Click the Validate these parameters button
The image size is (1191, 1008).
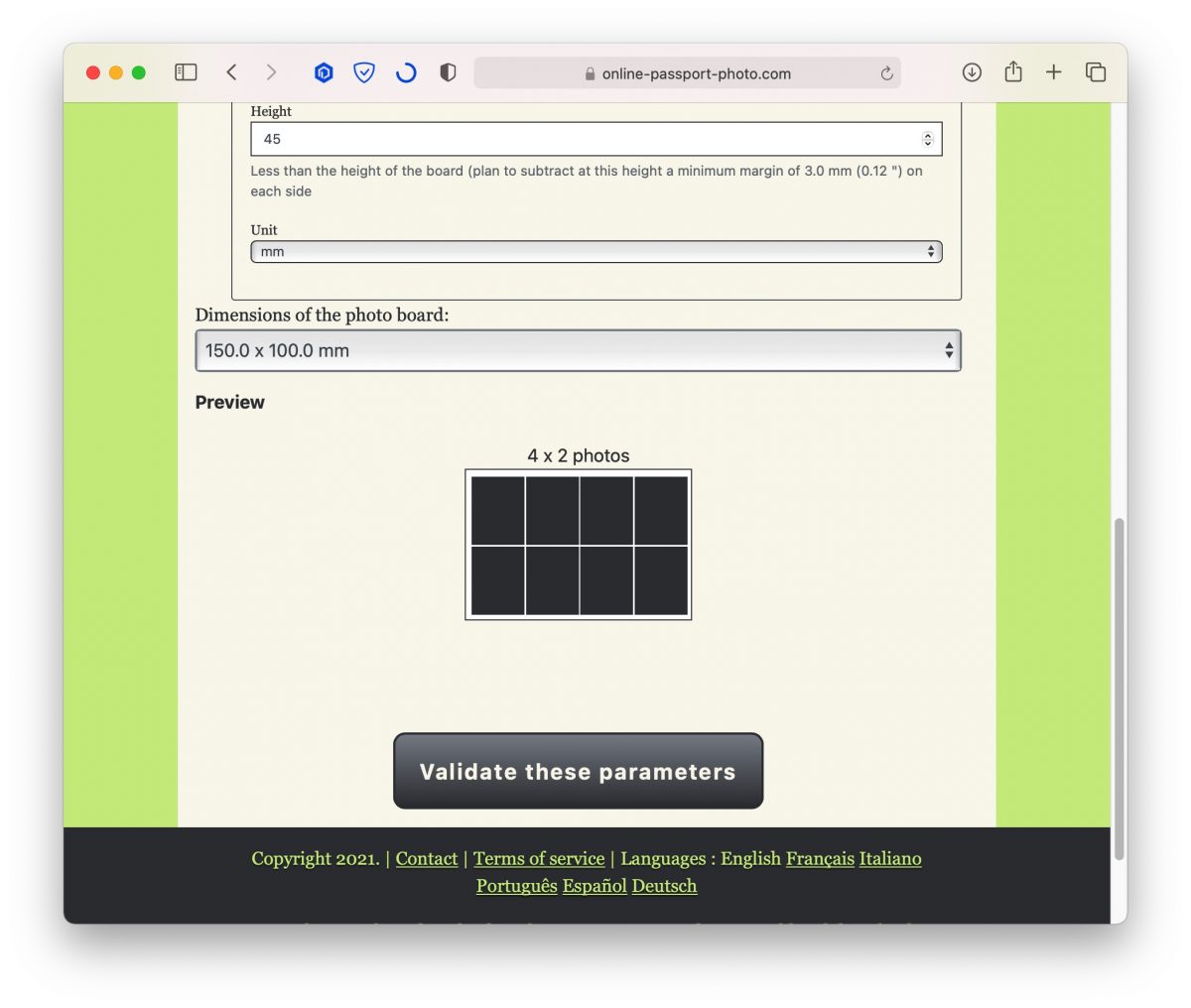click(579, 772)
